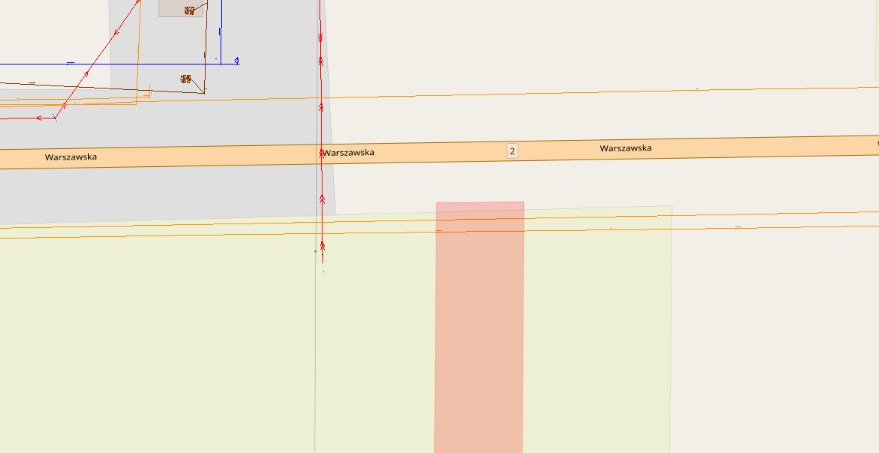Click the route number 2 shield
This screenshot has width=879, height=453.
tap(512, 151)
